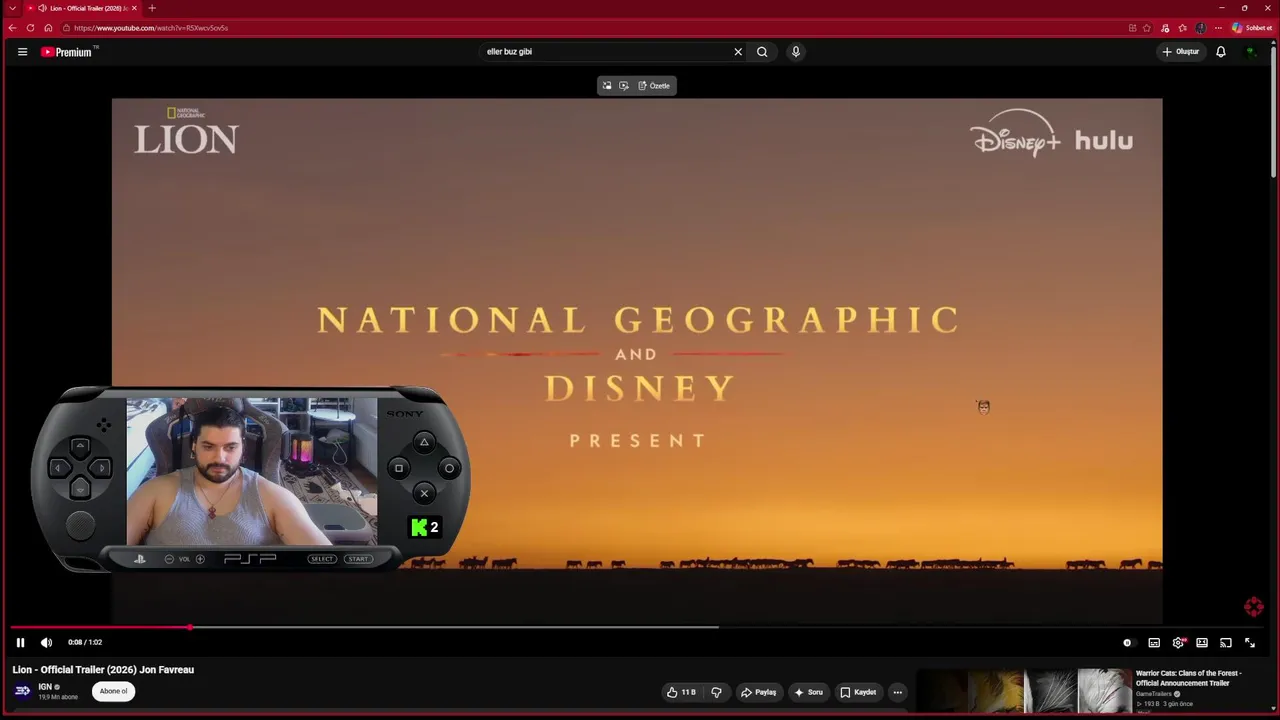
Task: Like the video with thumbs up
Action: click(x=682, y=692)
